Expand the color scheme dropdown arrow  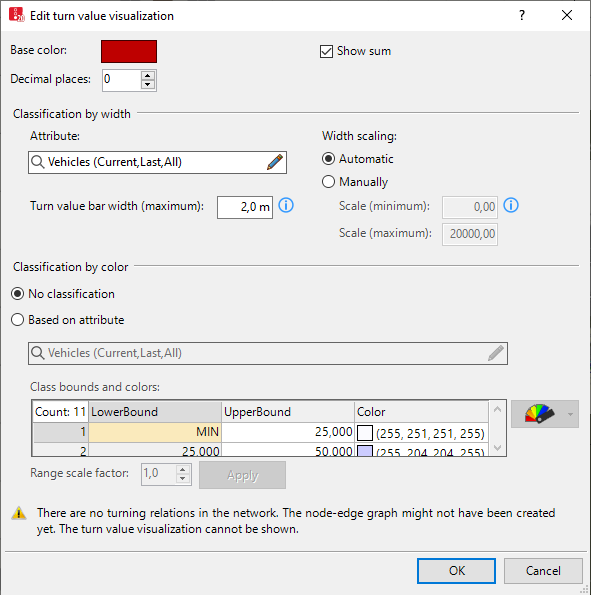pos(570,414)
